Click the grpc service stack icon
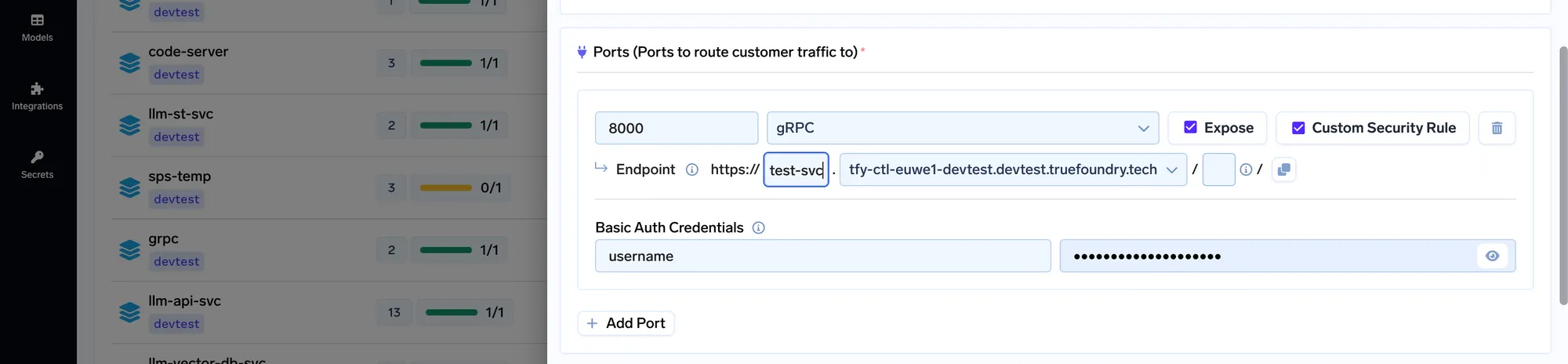This screenshot has height=364, width=1568. tap(129, 249)
